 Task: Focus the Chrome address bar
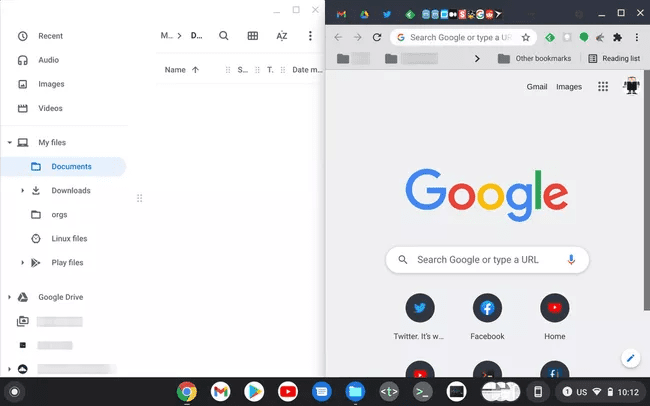coord(461,37)
